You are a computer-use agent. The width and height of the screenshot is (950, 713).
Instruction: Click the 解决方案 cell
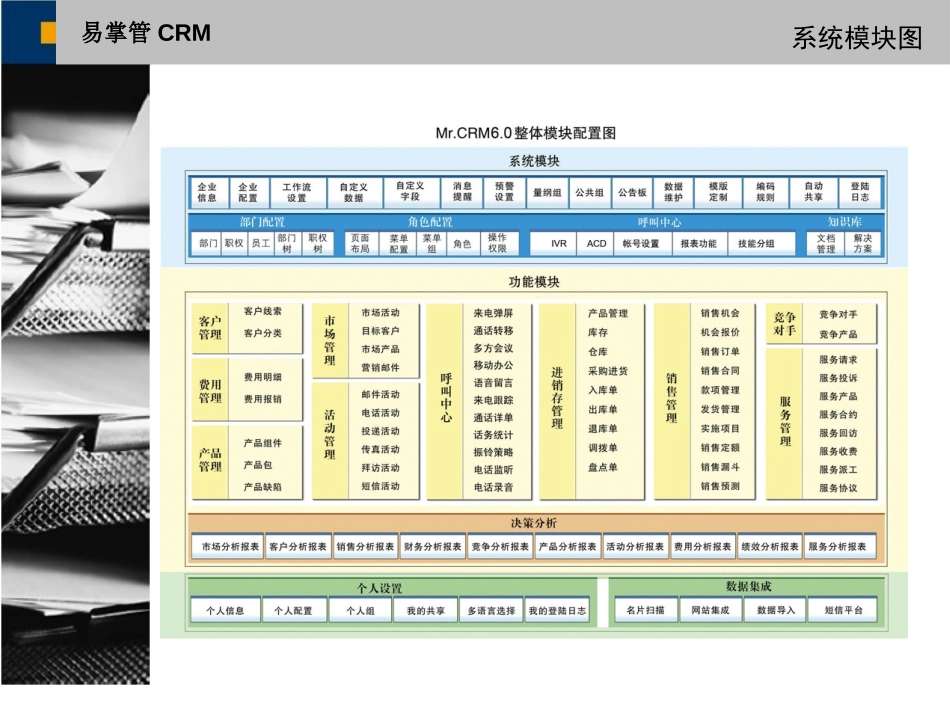click(x=863, y=244)
